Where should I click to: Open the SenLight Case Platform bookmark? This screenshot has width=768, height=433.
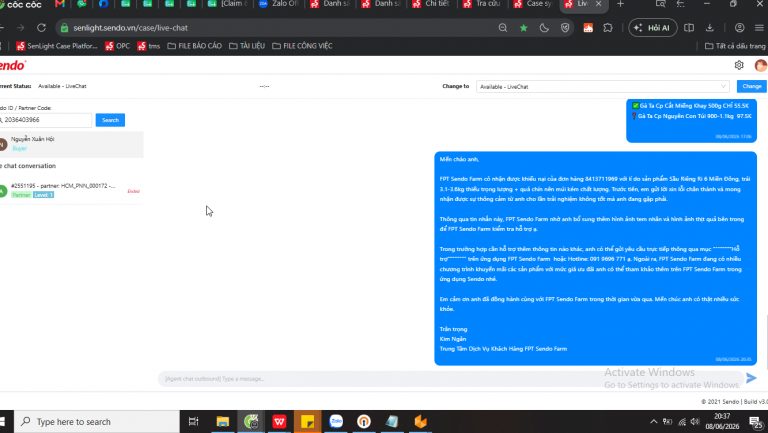pyautogui.click(x=57, y=46)
